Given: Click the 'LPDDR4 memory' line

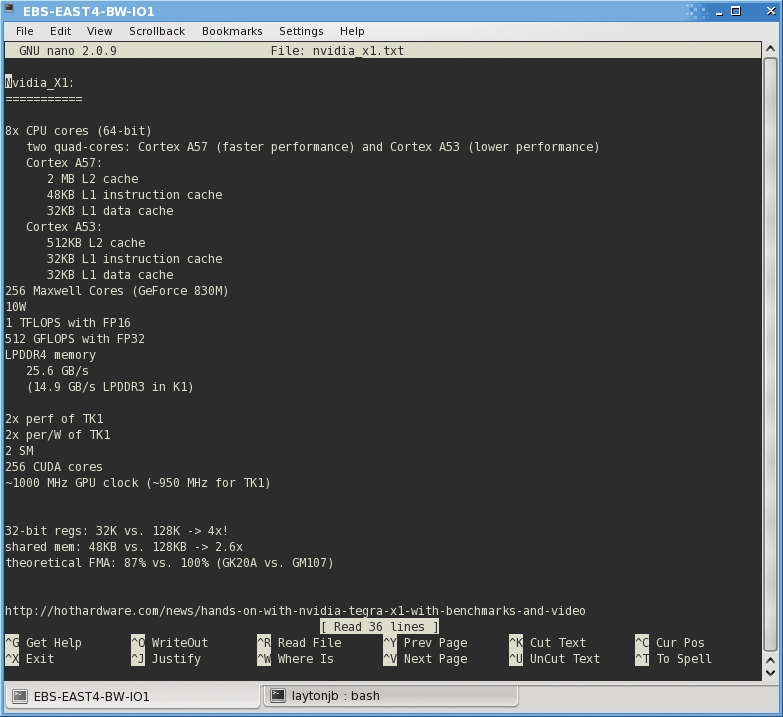Looking at the screenshot, I should click(x=50, y=355).
